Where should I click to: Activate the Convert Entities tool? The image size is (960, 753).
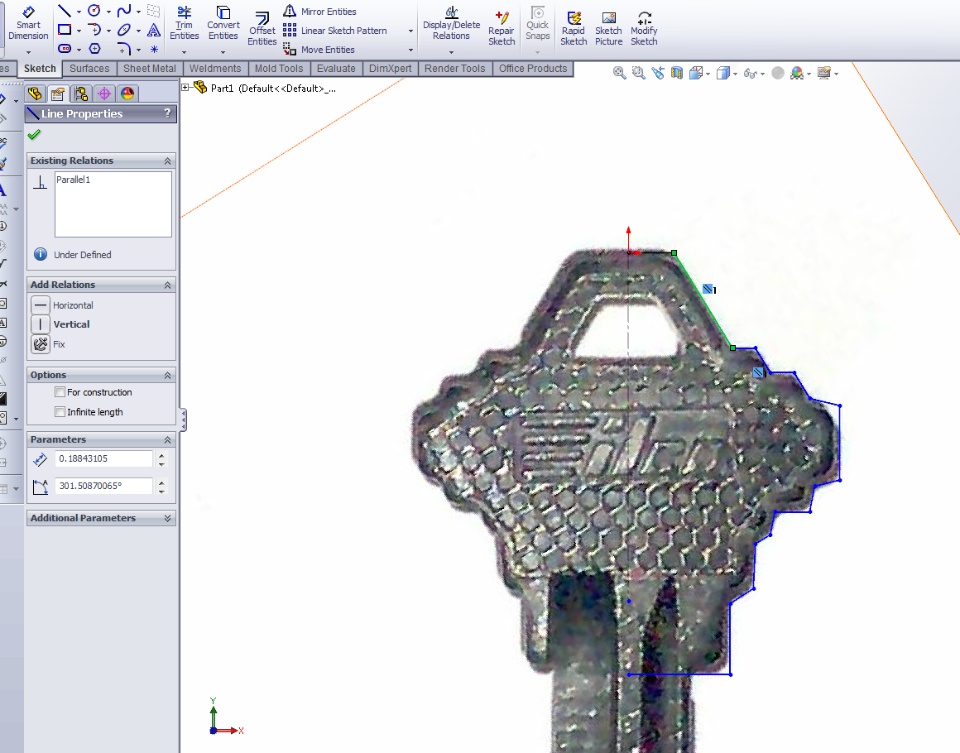223,23
